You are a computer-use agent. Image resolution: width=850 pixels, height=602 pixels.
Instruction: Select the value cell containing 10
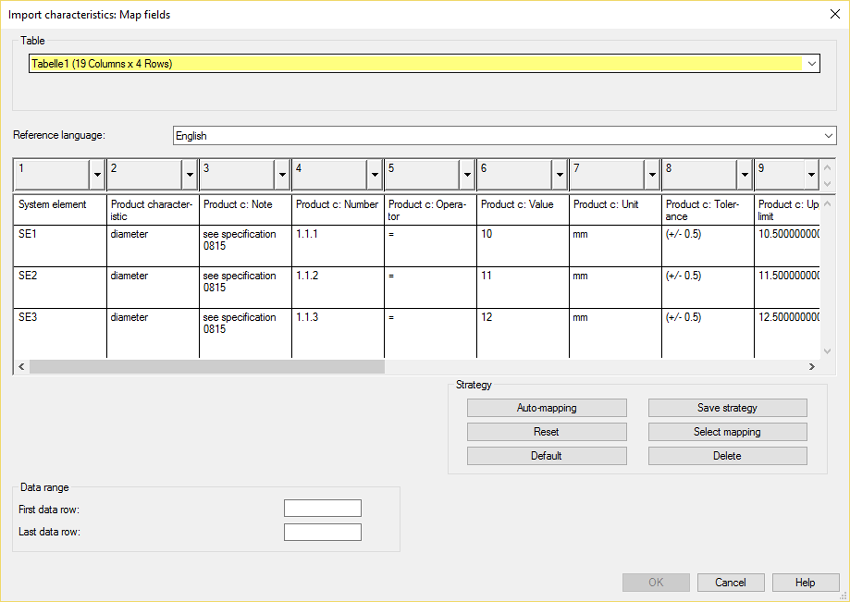coord(523,245)
